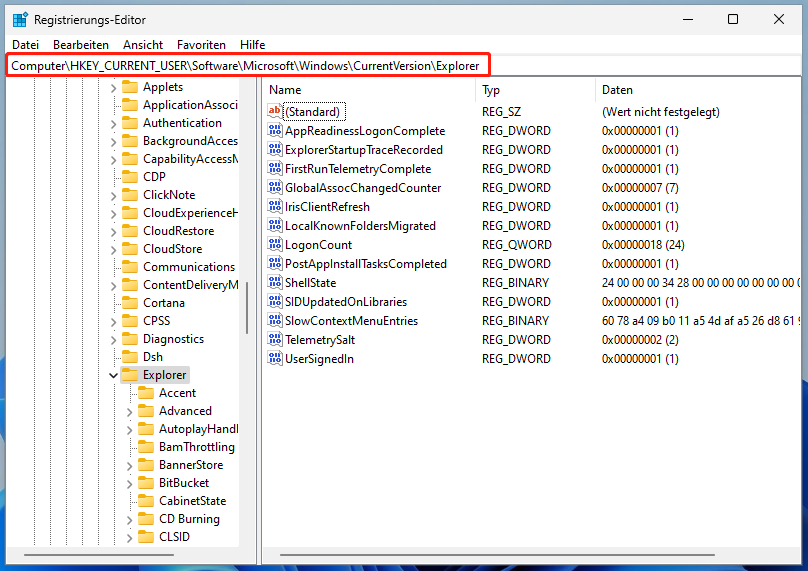Select the BamThrottling tree key
Viewport: 808px width, 571px height.
click(x=197, y=447)
